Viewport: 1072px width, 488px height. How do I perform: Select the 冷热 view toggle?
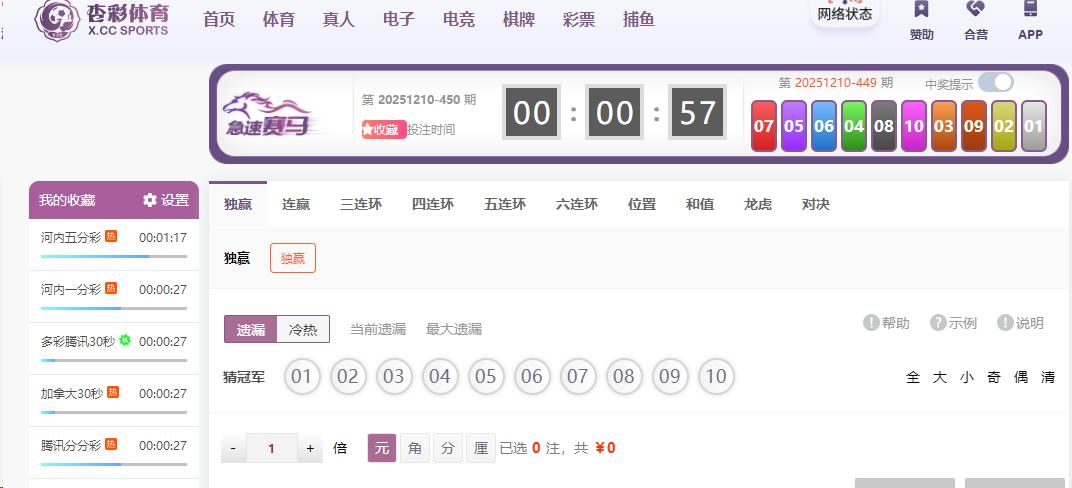pyautogui.click(x=302, y=329)
